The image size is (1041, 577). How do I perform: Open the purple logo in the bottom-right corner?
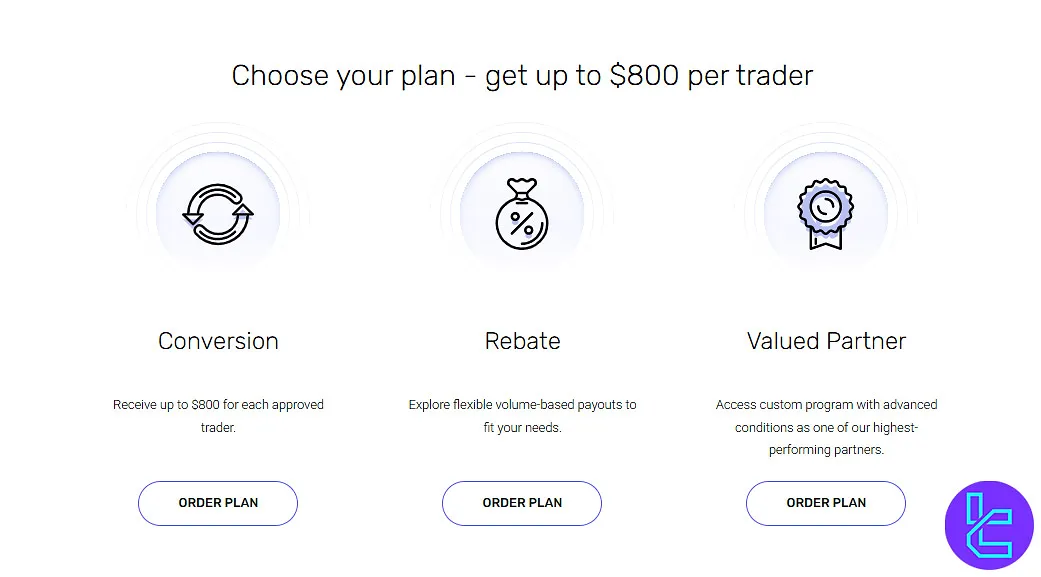pyautogui.click(x=987, y=525)
